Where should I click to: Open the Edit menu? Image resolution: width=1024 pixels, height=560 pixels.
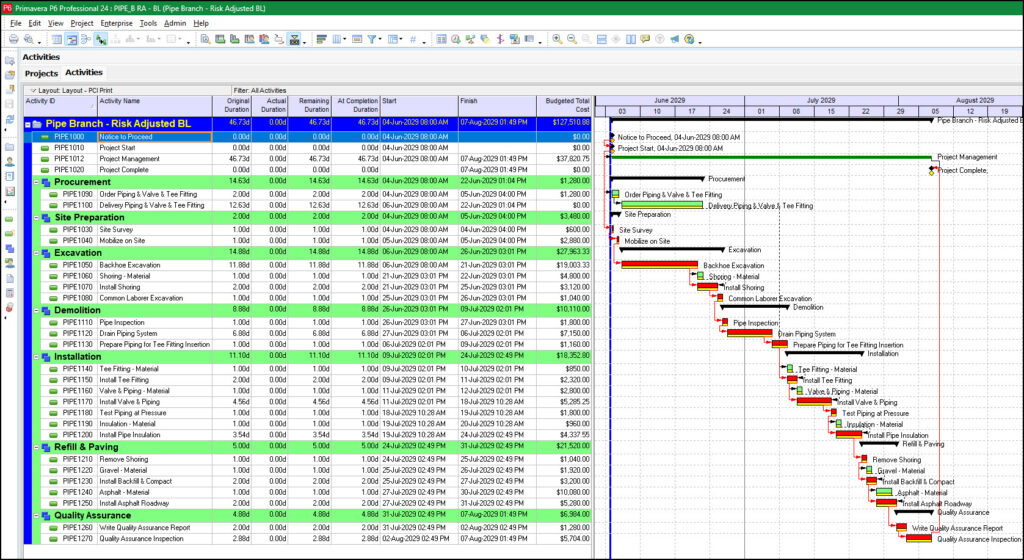click(35, 23)
